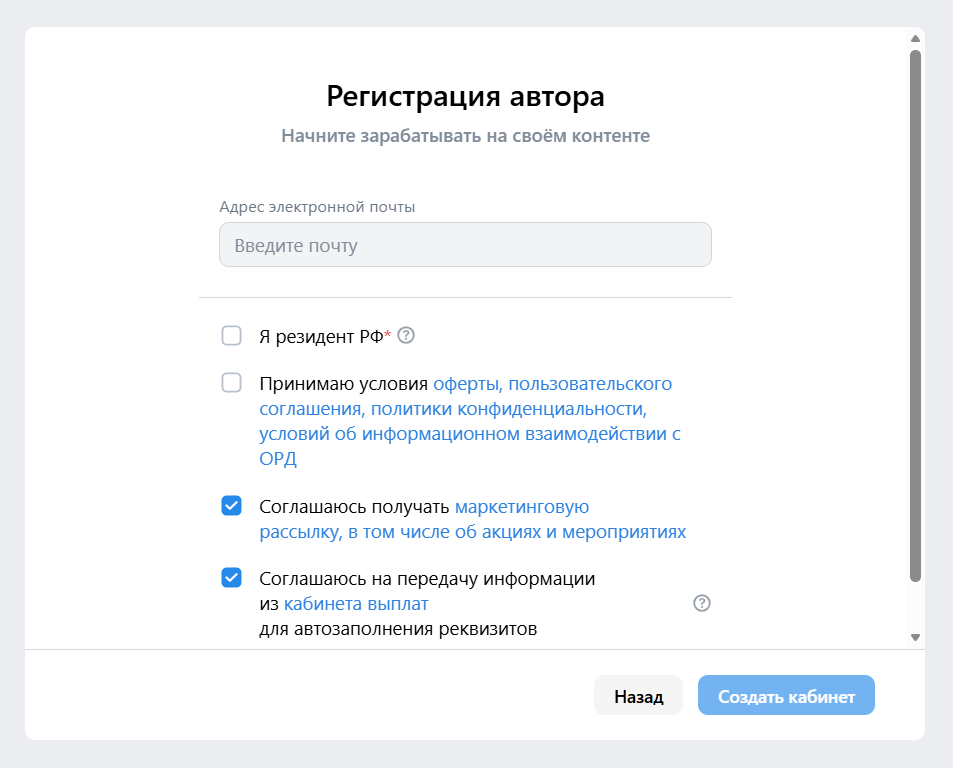Uncheck consent to transfer payment cabinet information
The width and height of the screenshot is (953, 768).
point(231,578)
